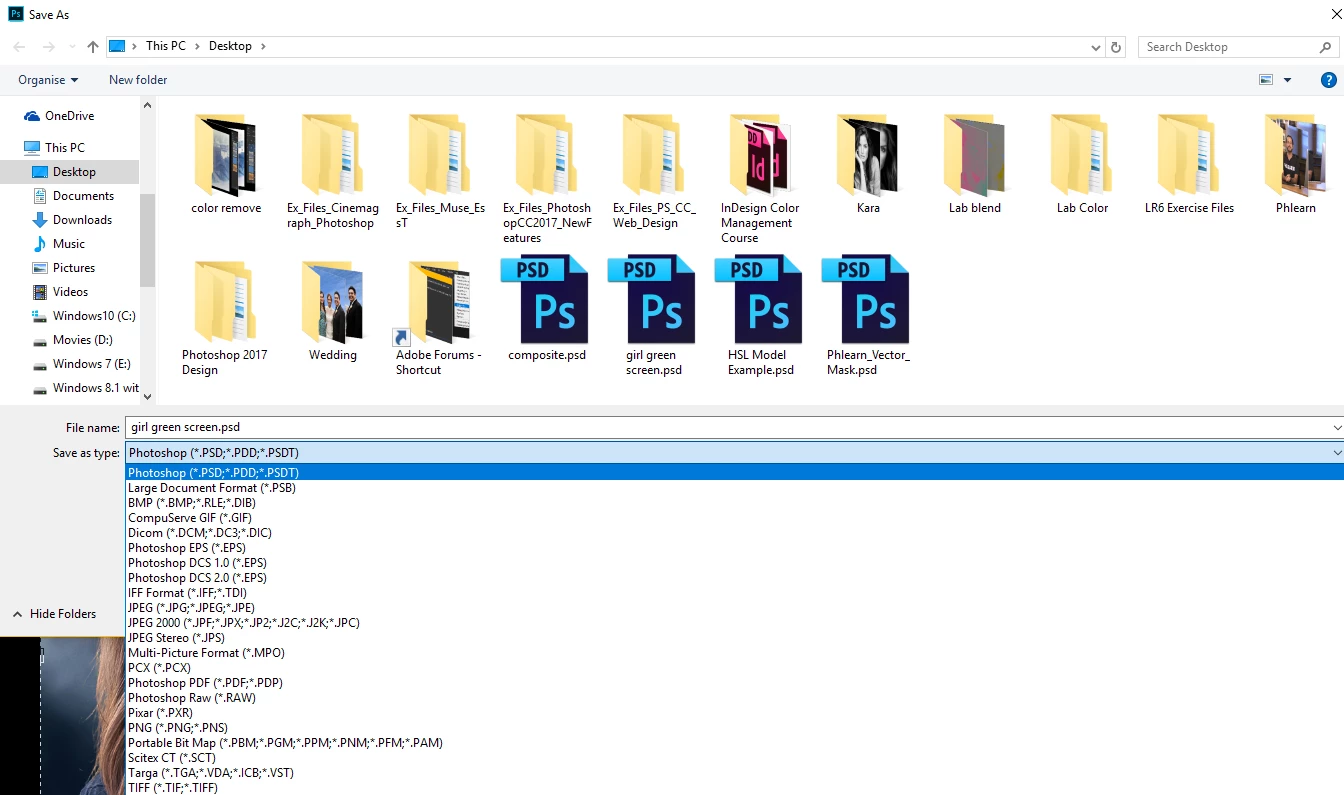Collapse the Save as type dropdown
This screenshot has height=795, width=1344.
(1337, 453)
